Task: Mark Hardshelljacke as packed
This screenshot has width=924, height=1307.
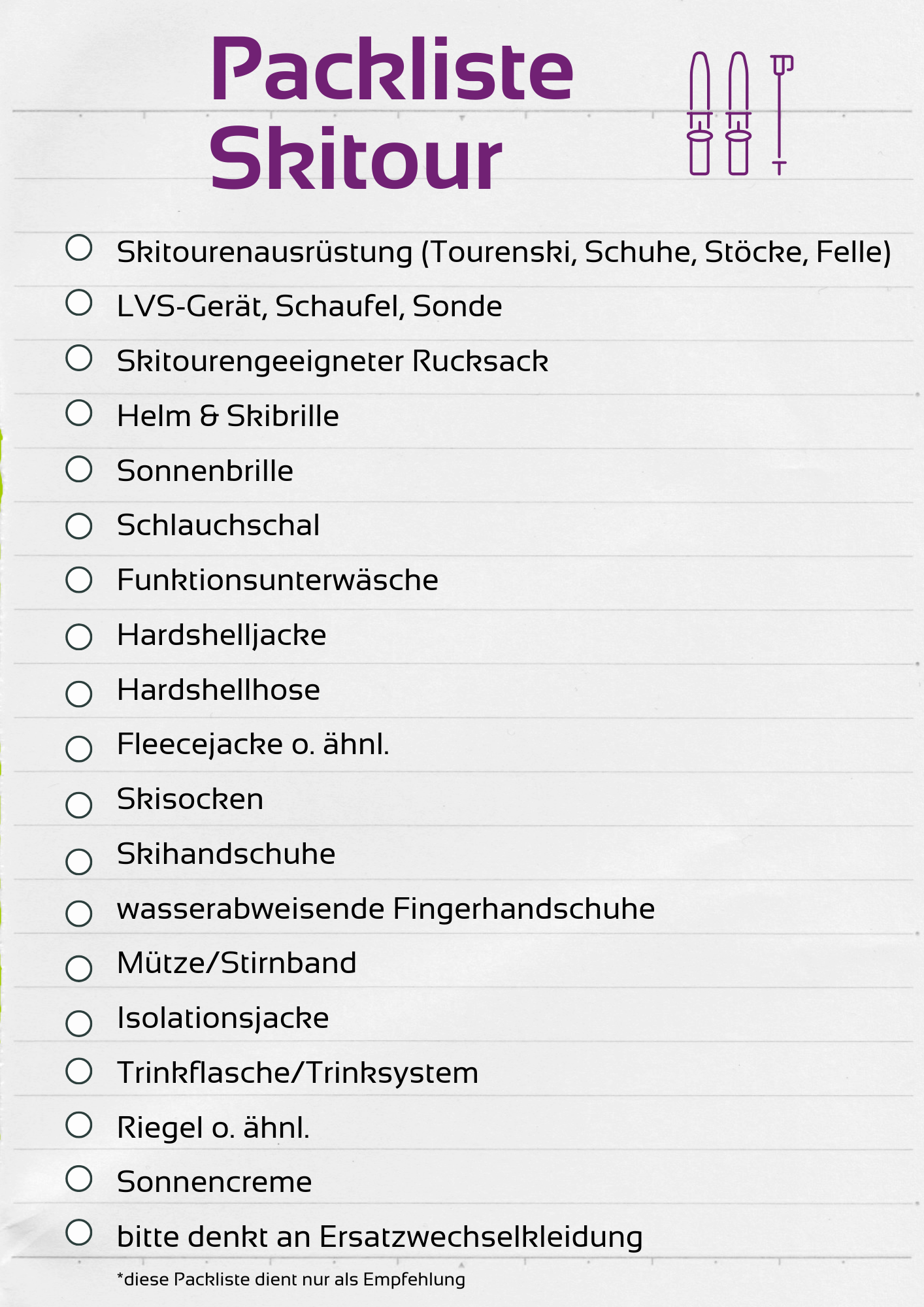Action: pos(79,637)
